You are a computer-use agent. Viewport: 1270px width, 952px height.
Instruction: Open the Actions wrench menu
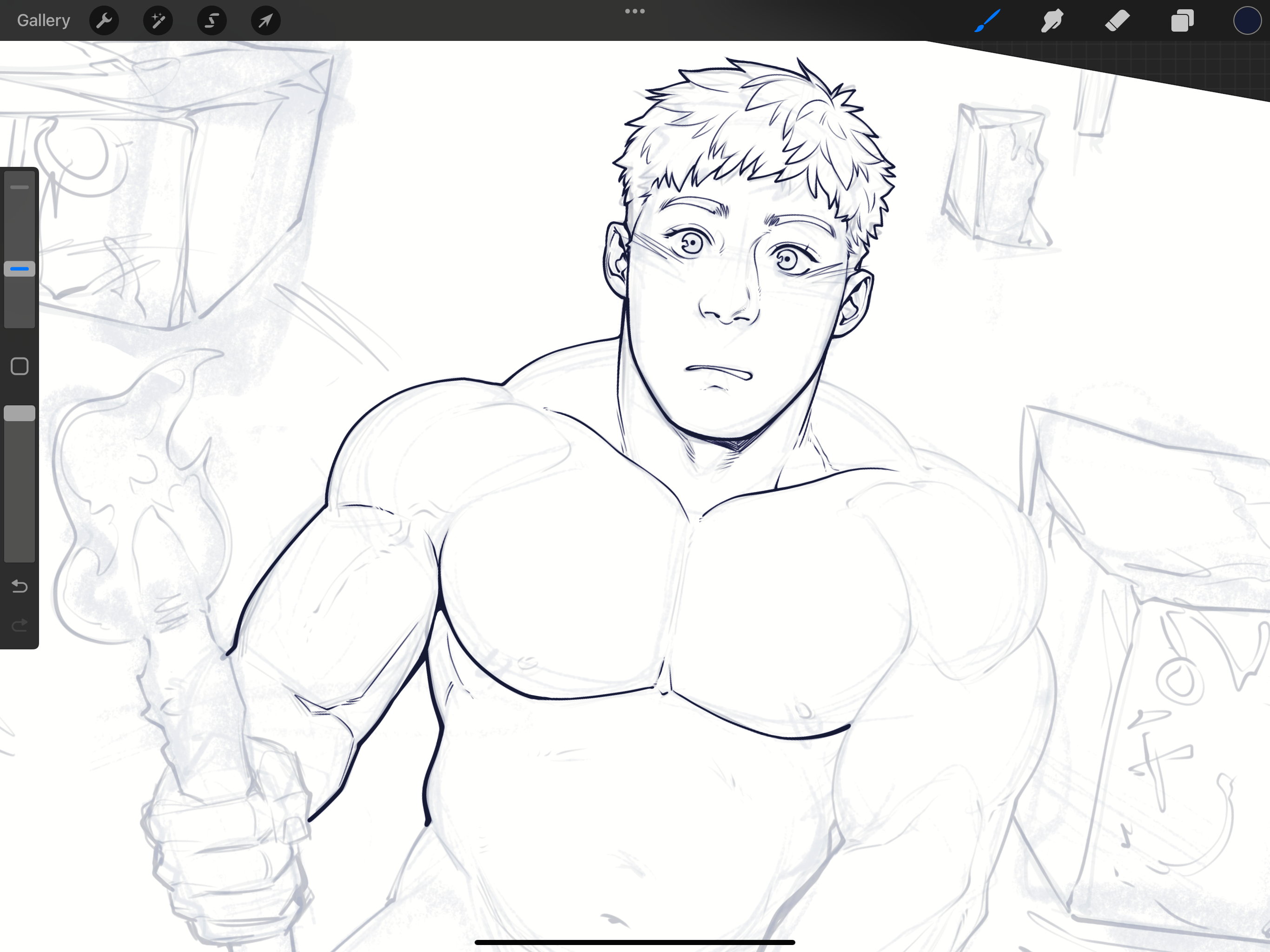point(104,20)
